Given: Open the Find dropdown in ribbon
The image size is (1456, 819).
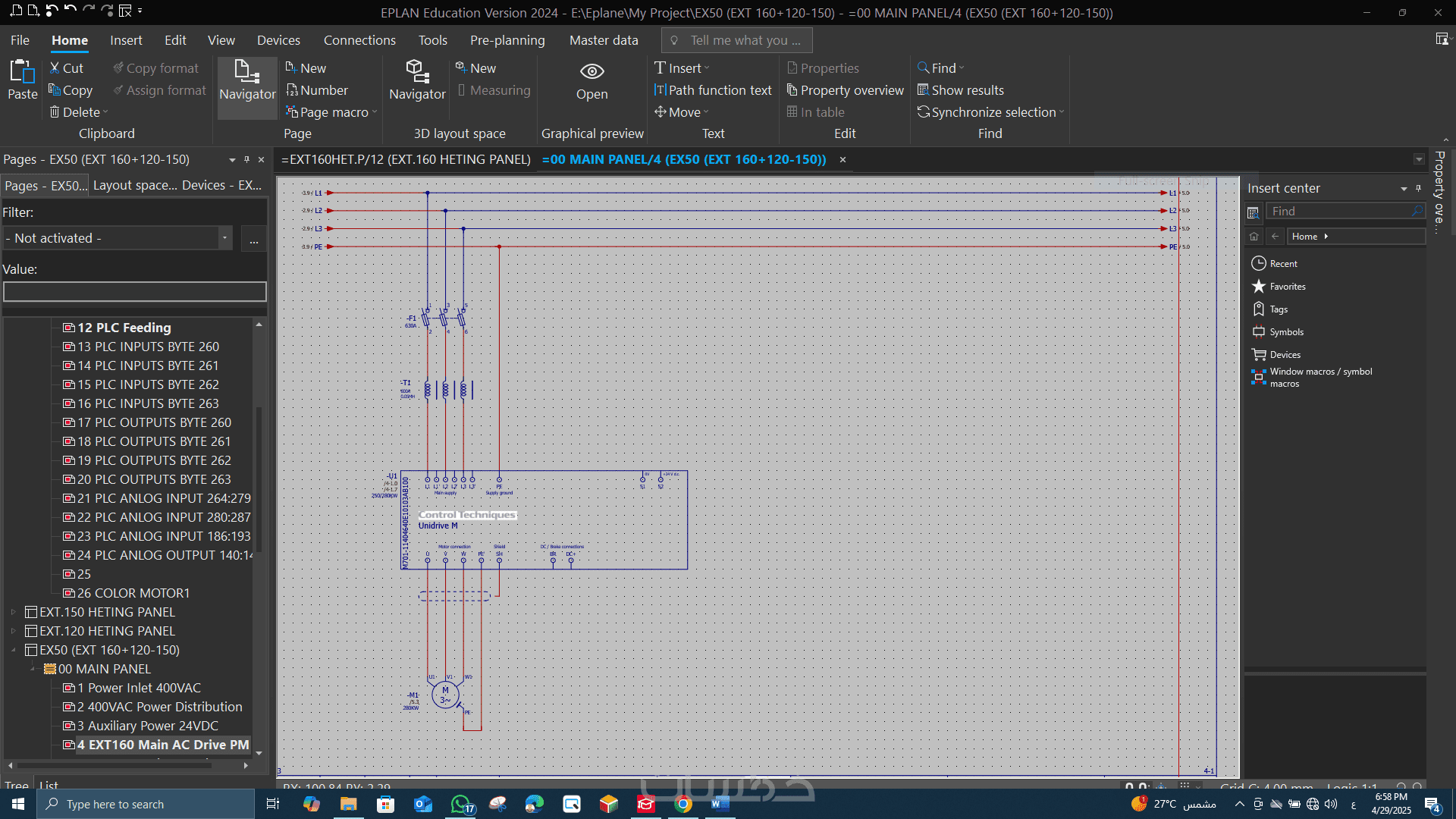Looking at the screenshot, I should click(962, 68).
